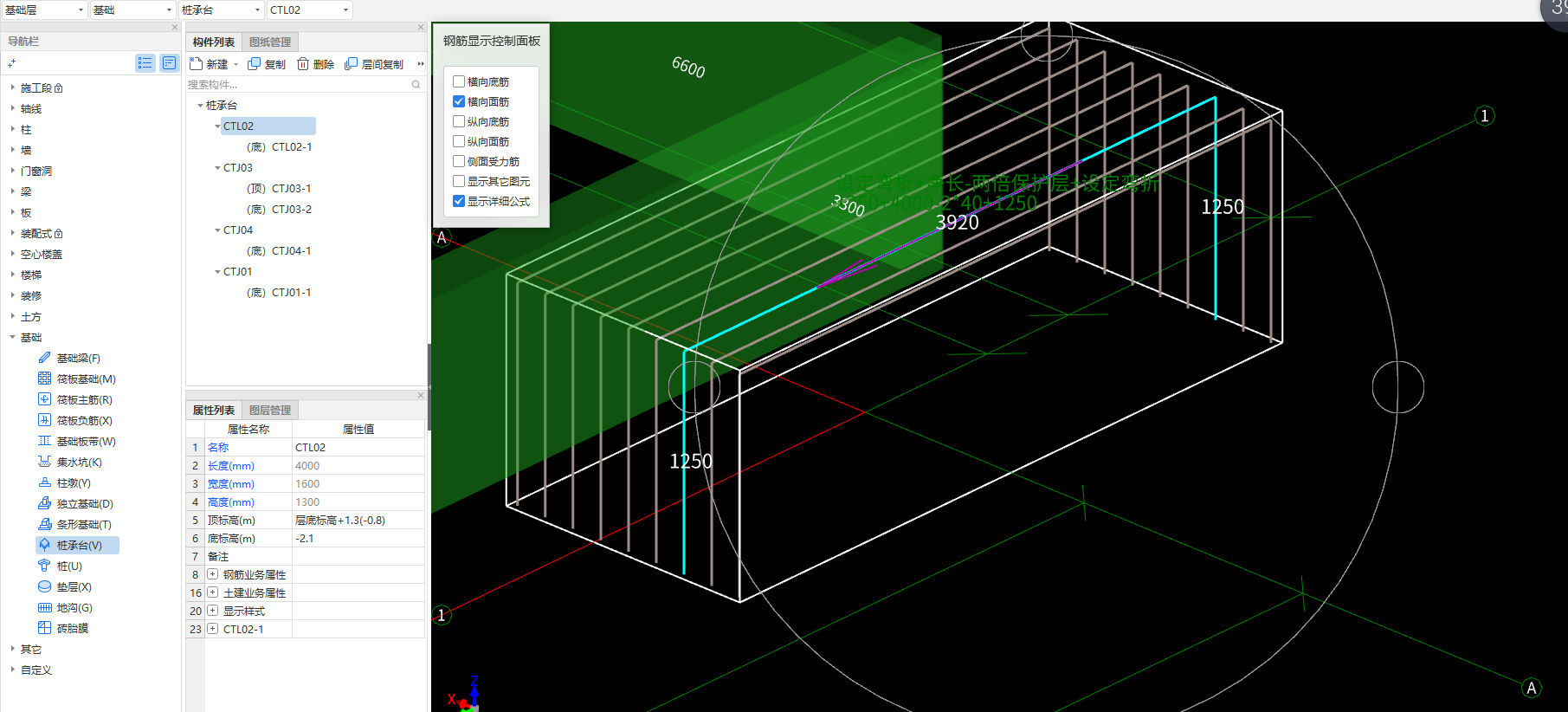Viewport: 1568px width, 712px height.
Task: Open the 新建 dropdown arrow
Action: click(x=236, y=64)
